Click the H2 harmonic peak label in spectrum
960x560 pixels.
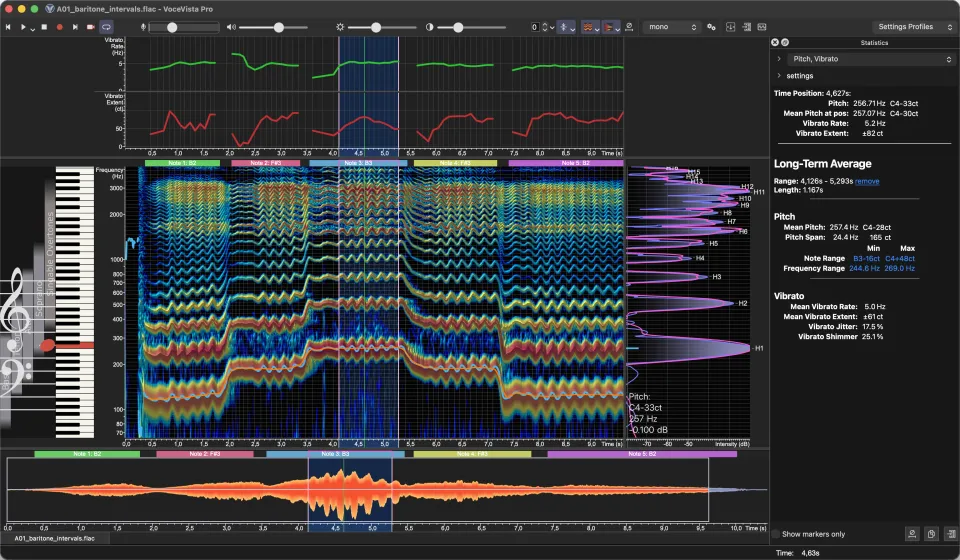click(x=743, y=304)
